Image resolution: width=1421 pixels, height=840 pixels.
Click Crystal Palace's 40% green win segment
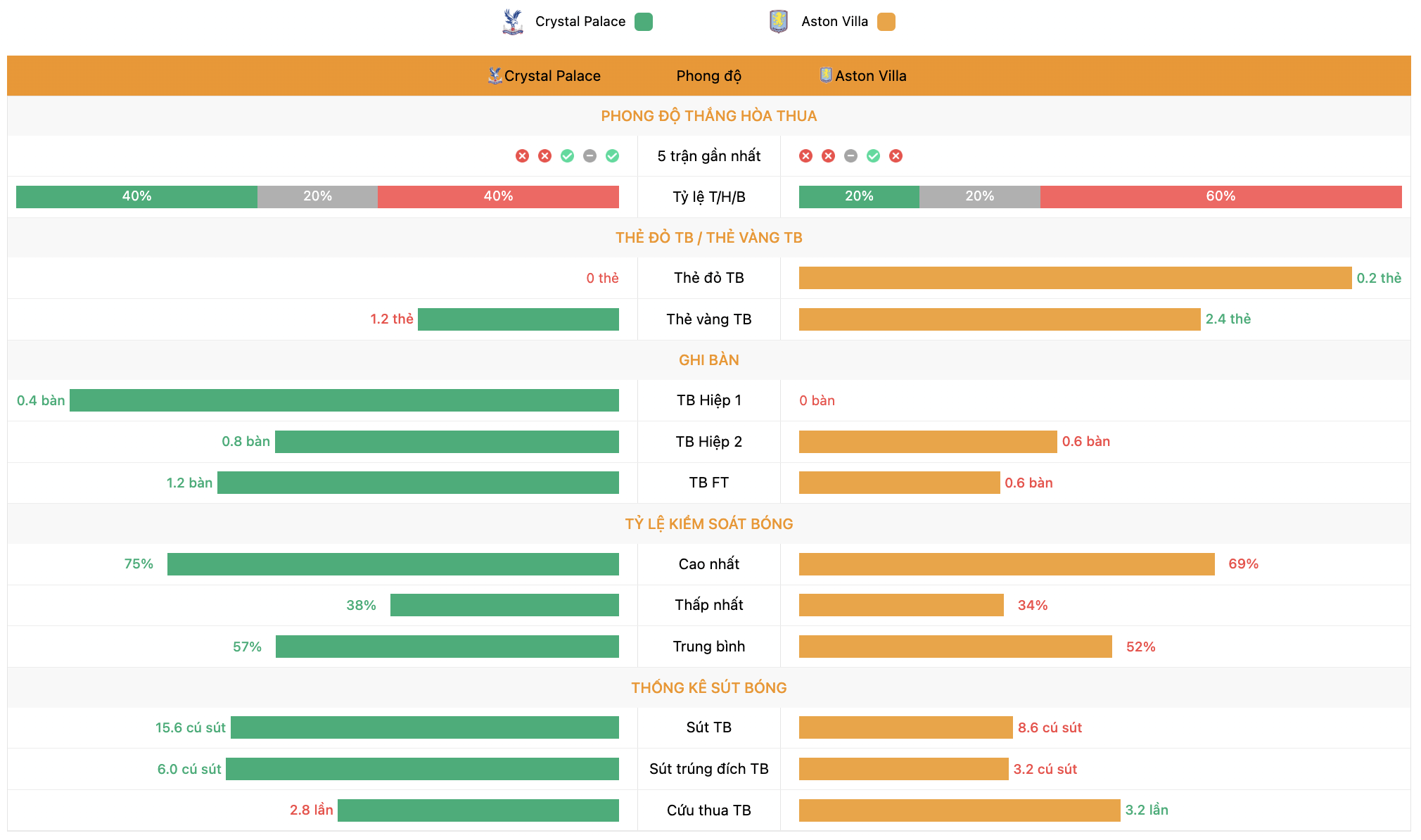point(136,197)
